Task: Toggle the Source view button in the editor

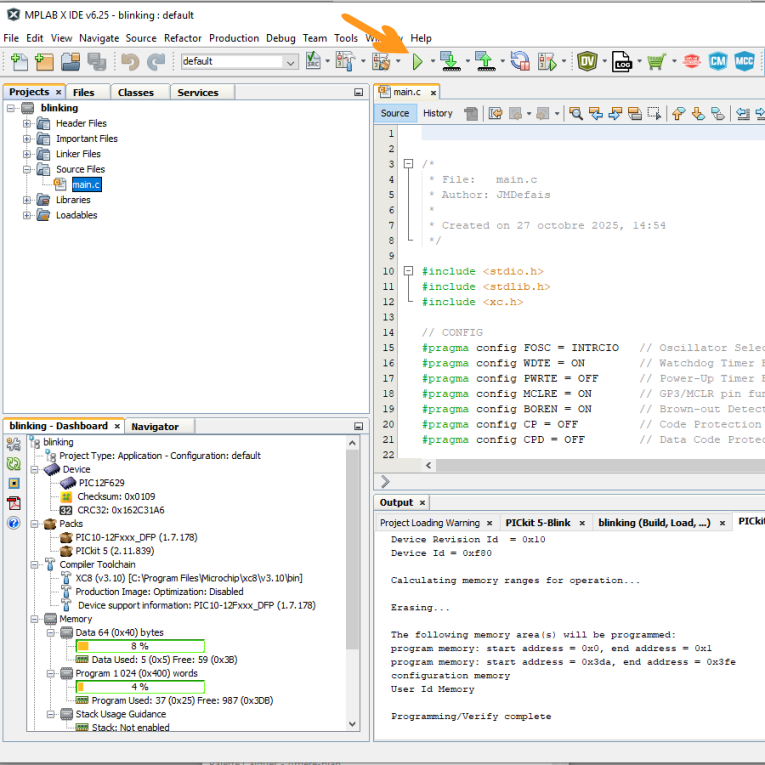Action: click(395, 113)
